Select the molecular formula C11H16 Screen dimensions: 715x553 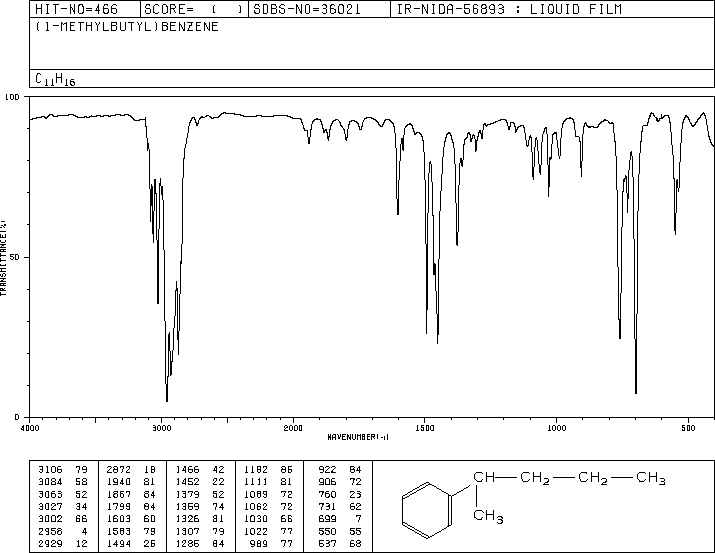pyautogui.click(x=55, y=79)
